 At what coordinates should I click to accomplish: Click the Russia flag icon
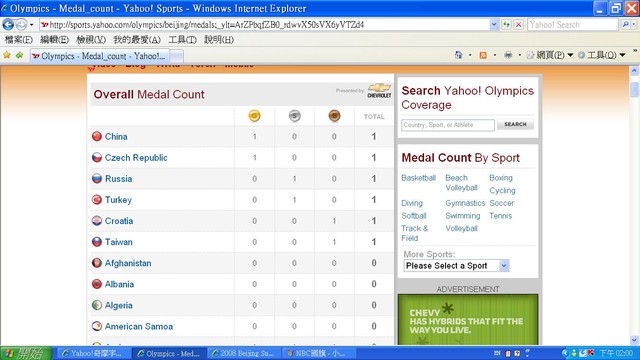coord(97,178)
